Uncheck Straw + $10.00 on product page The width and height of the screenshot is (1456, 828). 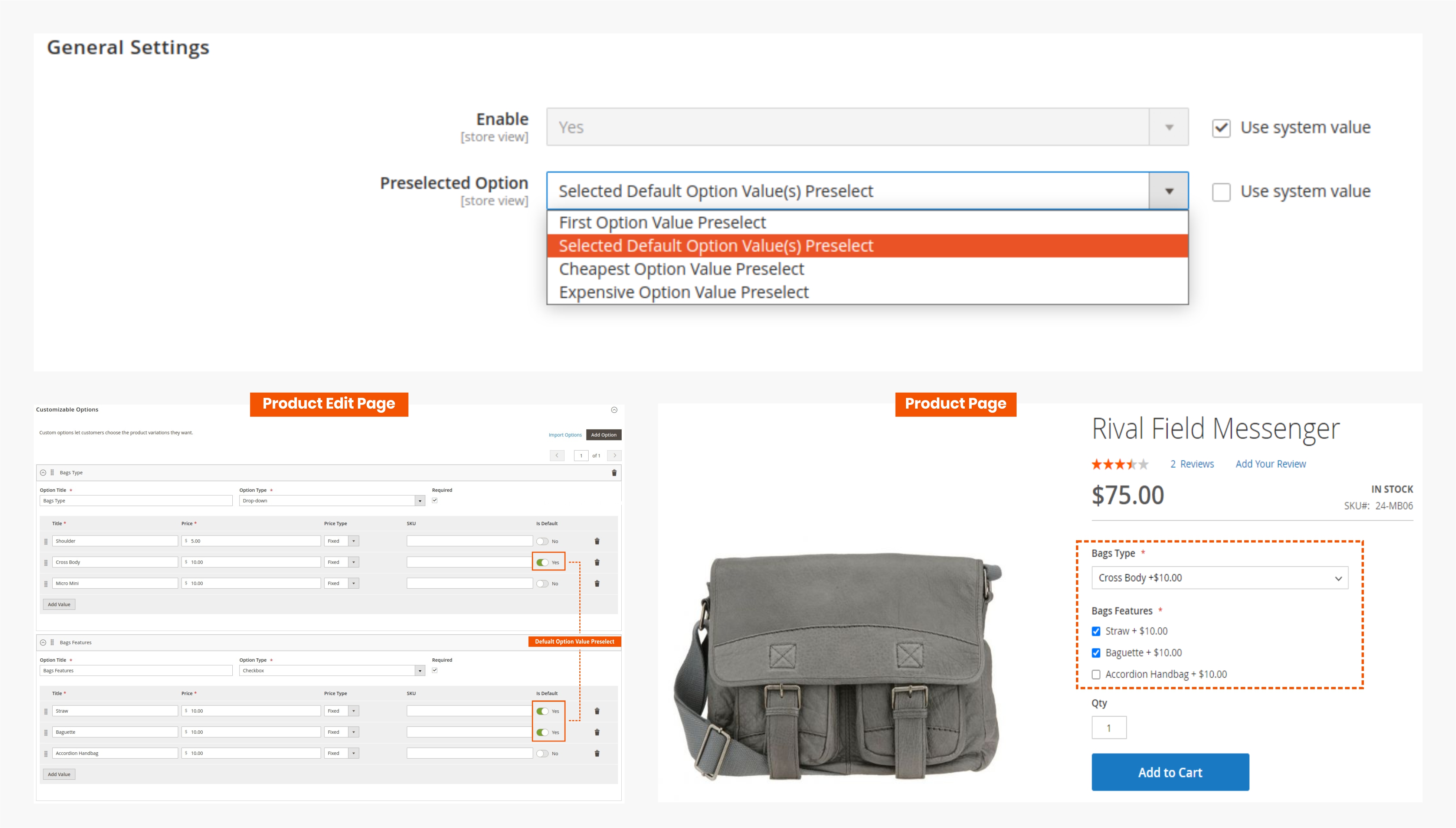point(1096,631)
